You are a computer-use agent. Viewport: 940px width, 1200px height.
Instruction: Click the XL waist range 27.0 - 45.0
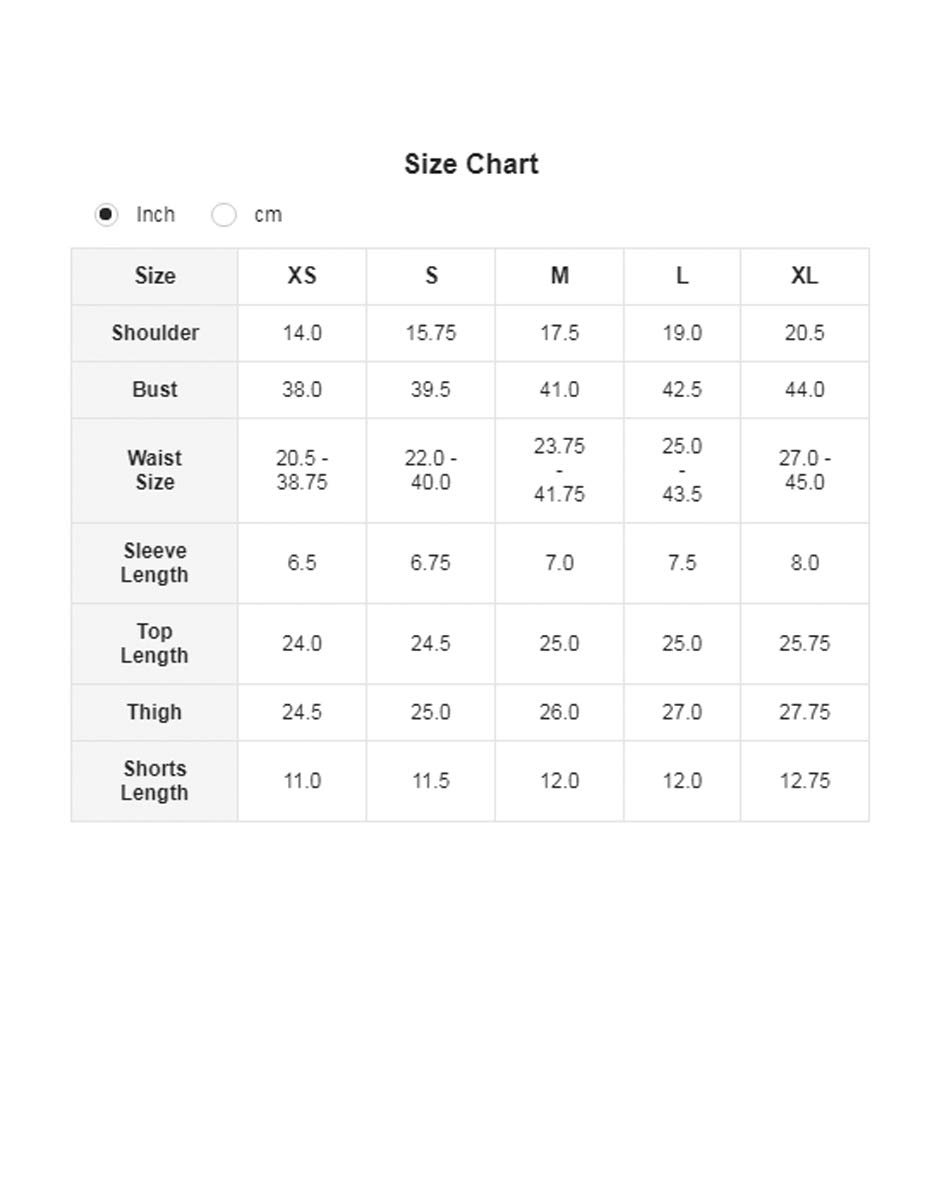(804, 470)
